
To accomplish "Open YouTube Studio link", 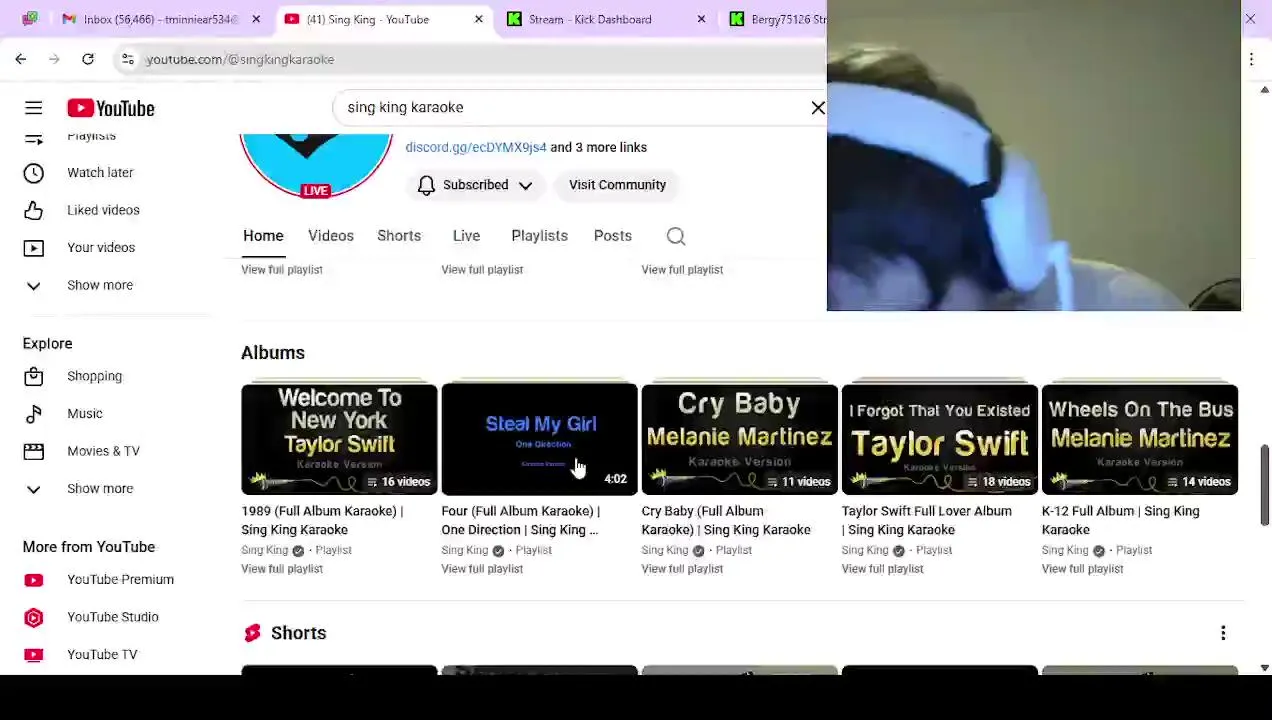I will click(112, 617).
